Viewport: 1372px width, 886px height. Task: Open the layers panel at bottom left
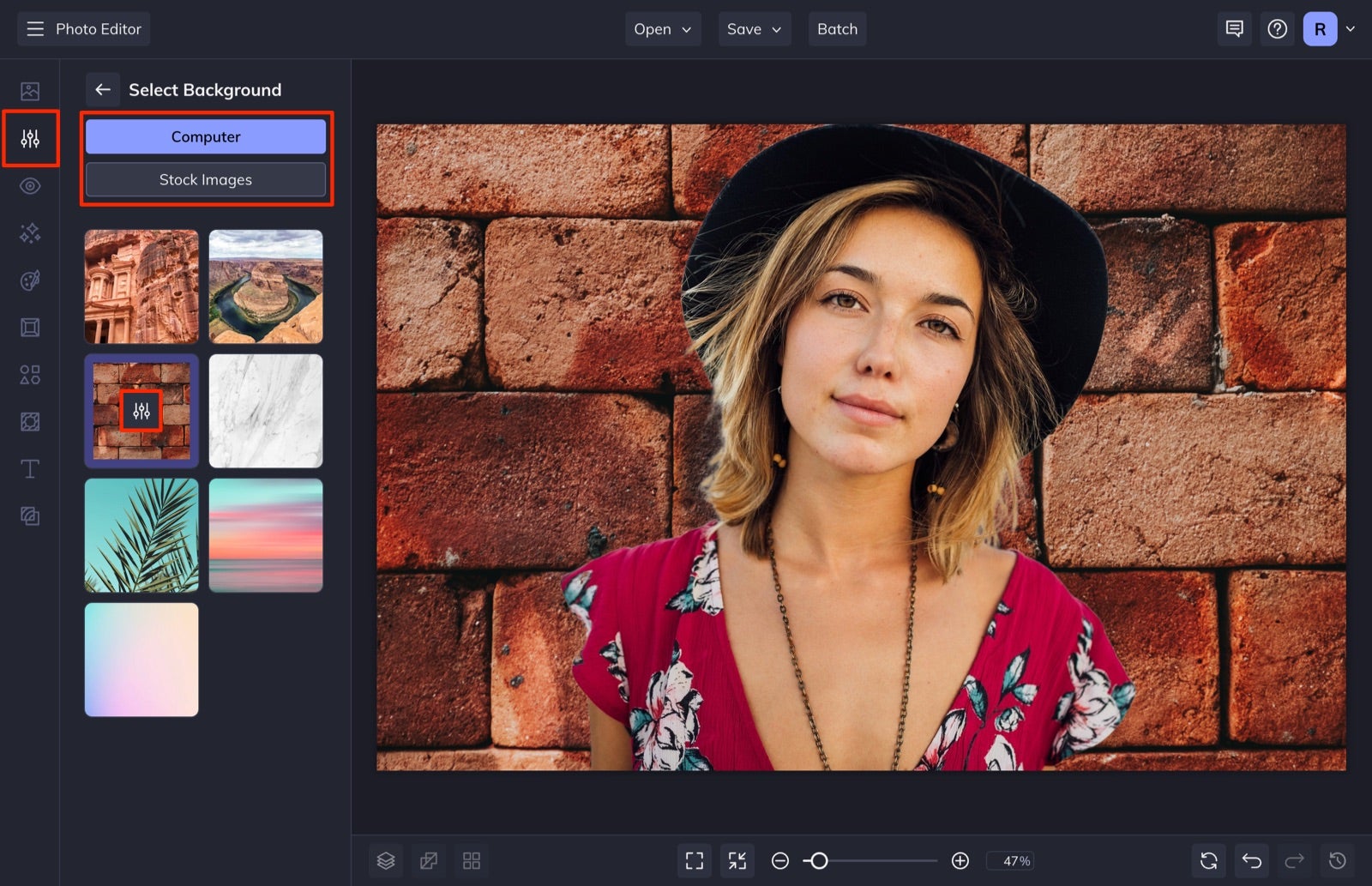[385, 860]
